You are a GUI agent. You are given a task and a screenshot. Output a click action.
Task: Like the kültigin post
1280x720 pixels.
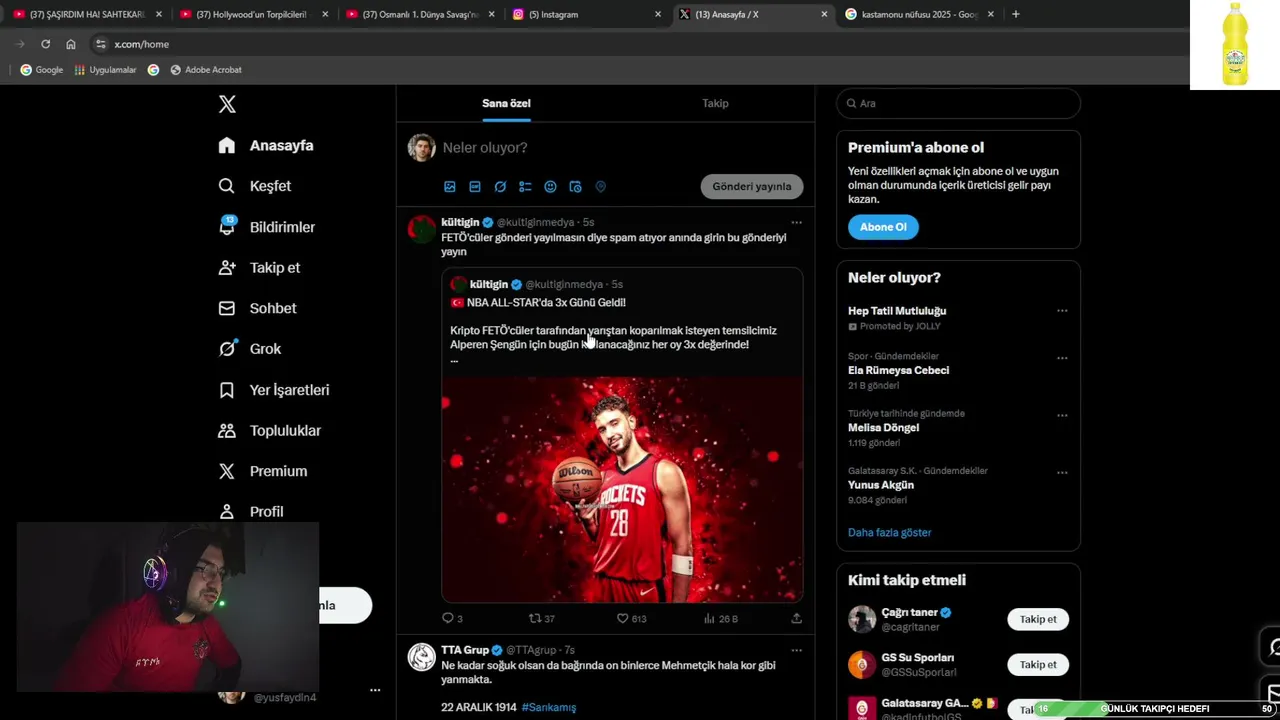(x=631, y=618)
